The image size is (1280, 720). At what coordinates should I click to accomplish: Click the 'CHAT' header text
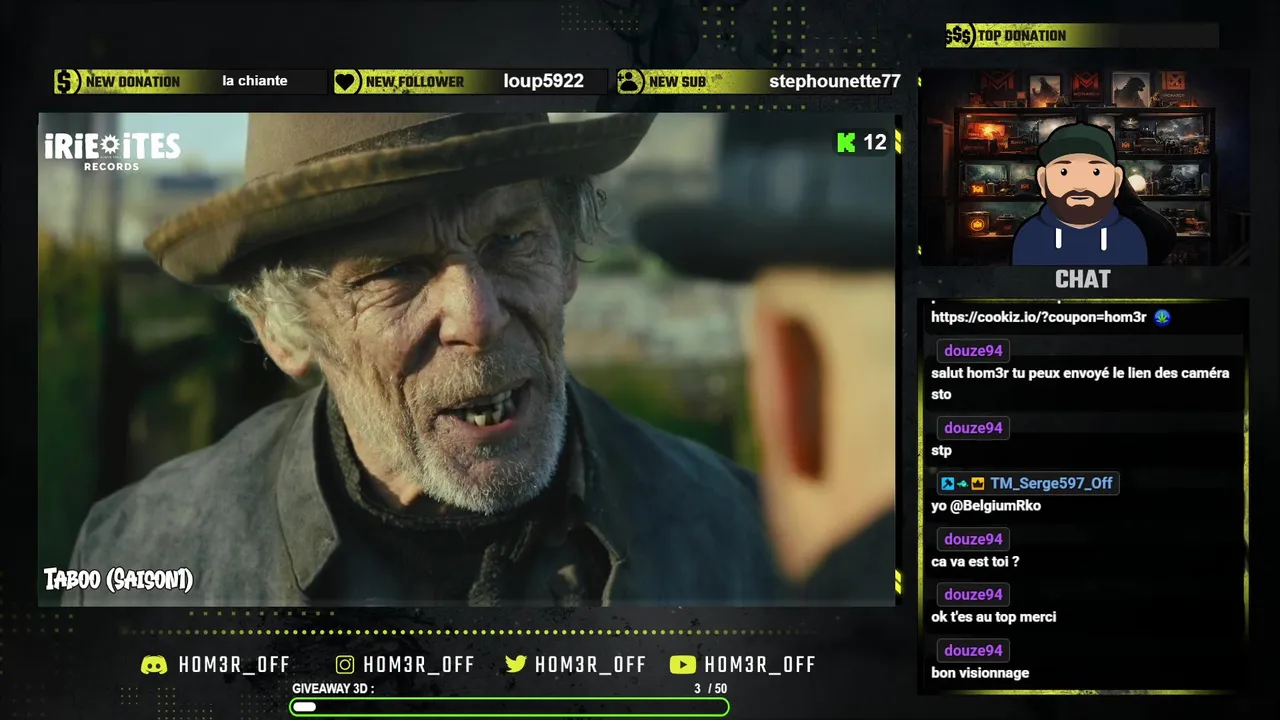pyautogui.click(x=1083, y=280)
